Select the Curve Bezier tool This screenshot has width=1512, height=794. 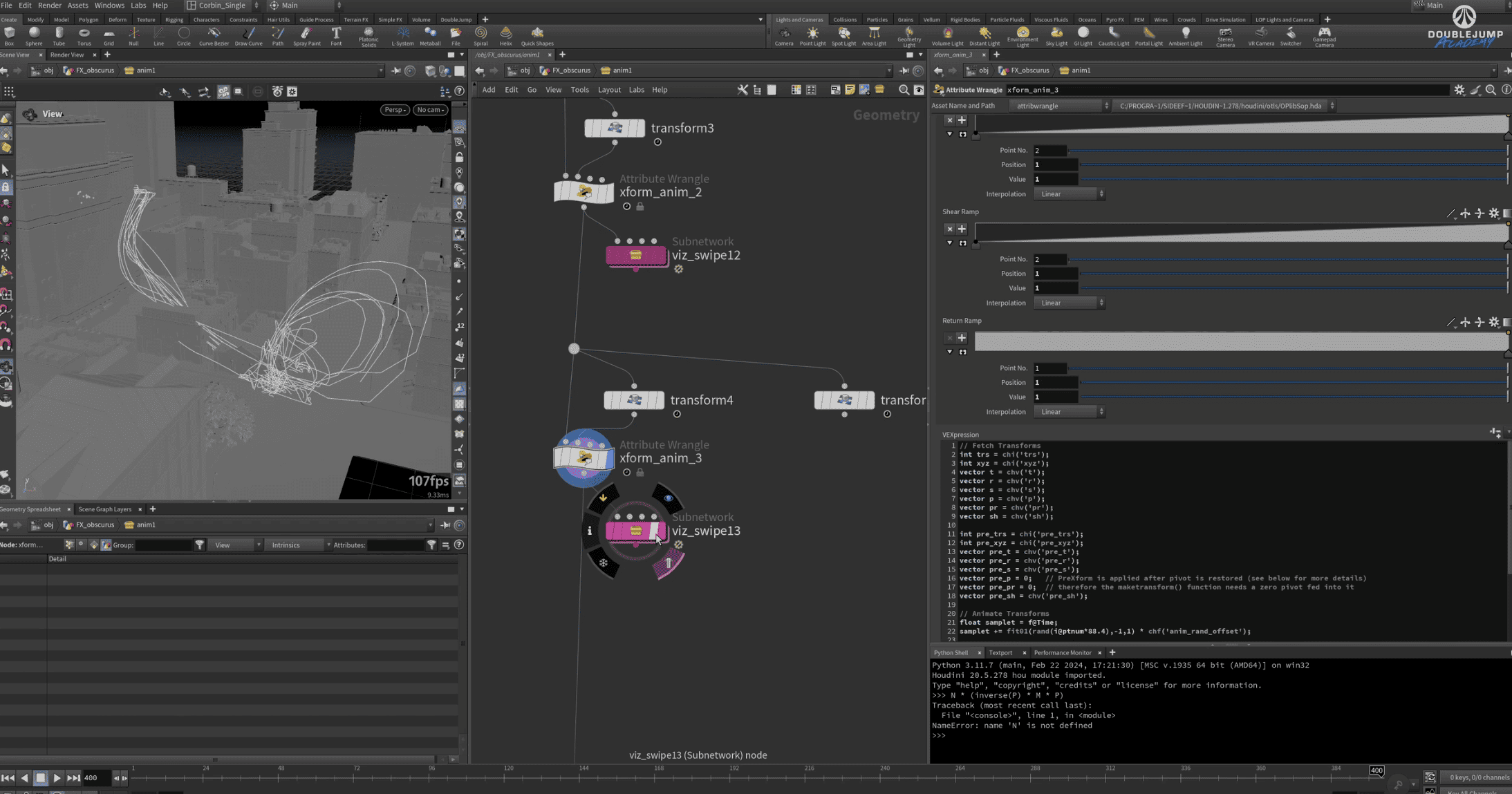click(214, 36)
